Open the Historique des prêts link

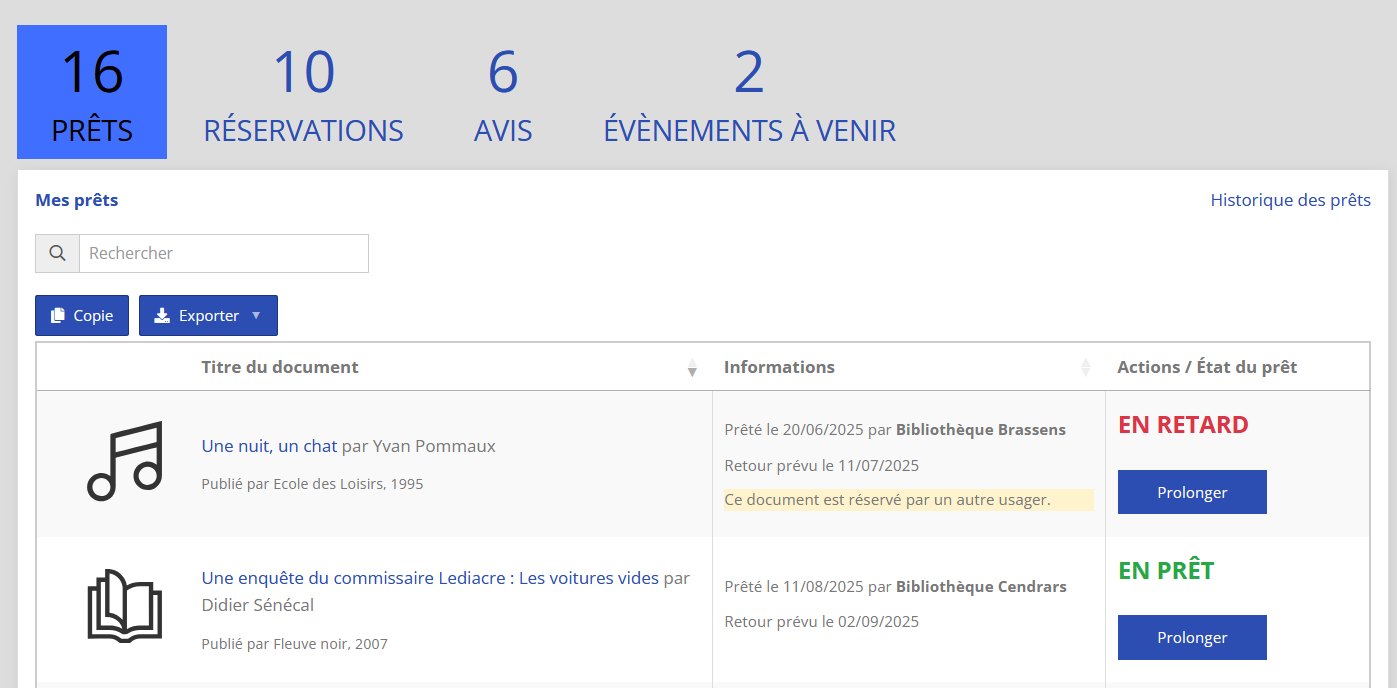pos(1290,200)
